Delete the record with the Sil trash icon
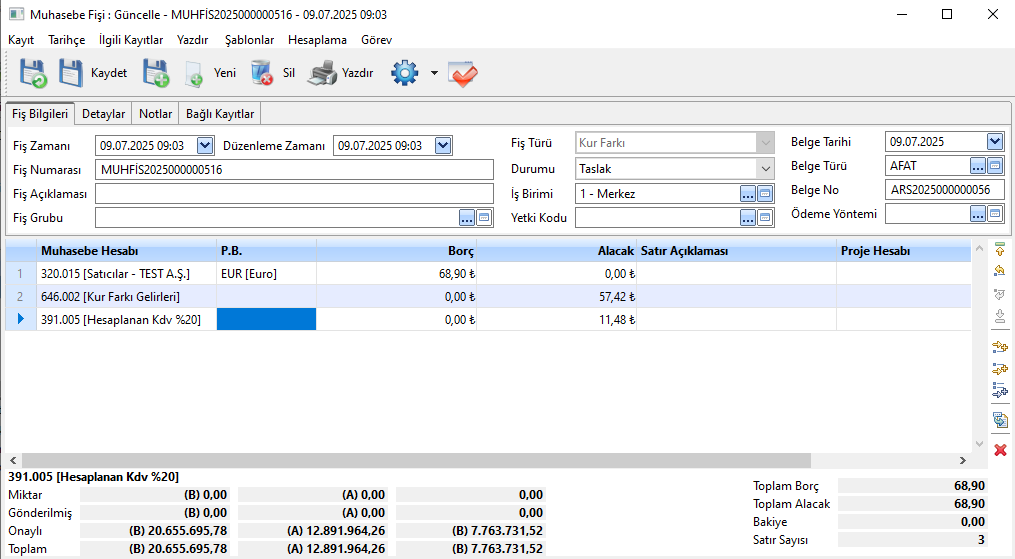Viewport: 1015px width, 559px height. 273,73
